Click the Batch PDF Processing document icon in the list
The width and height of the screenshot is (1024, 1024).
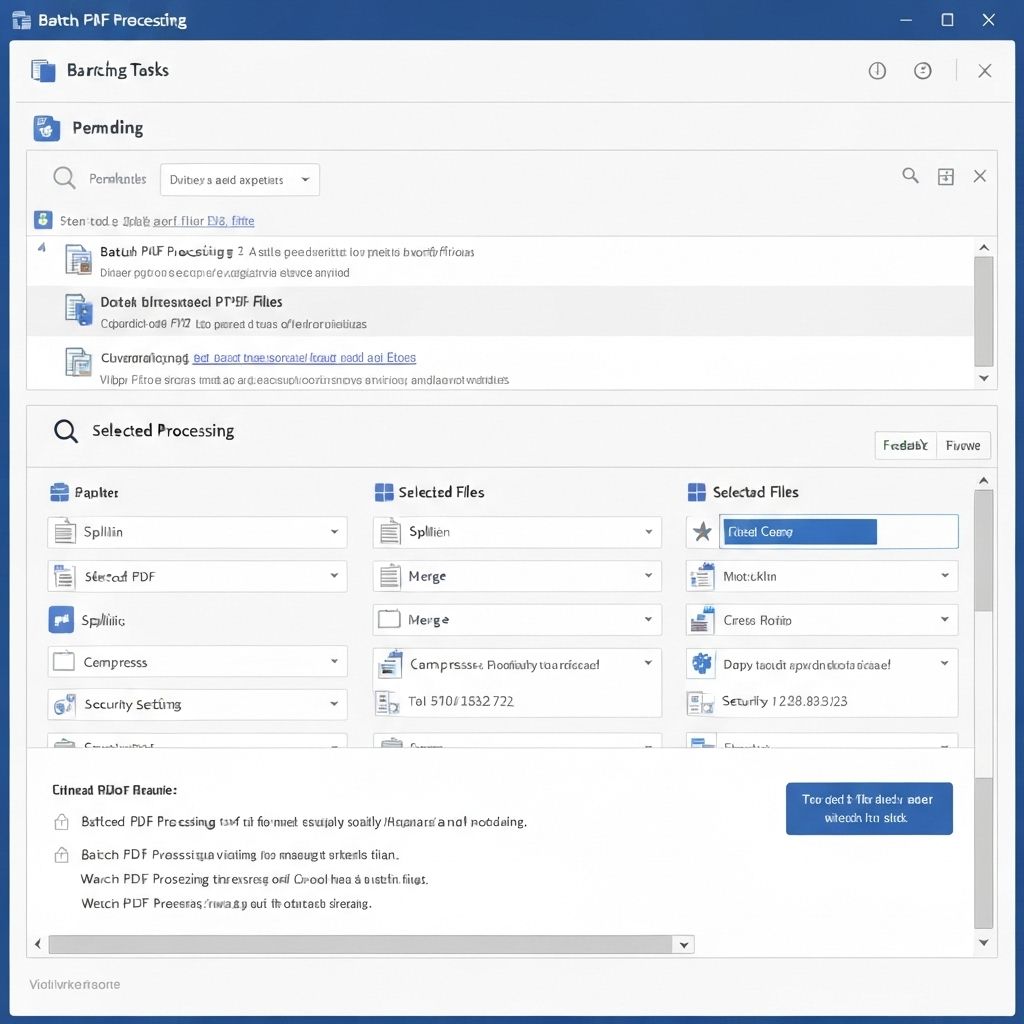[77, 259]
